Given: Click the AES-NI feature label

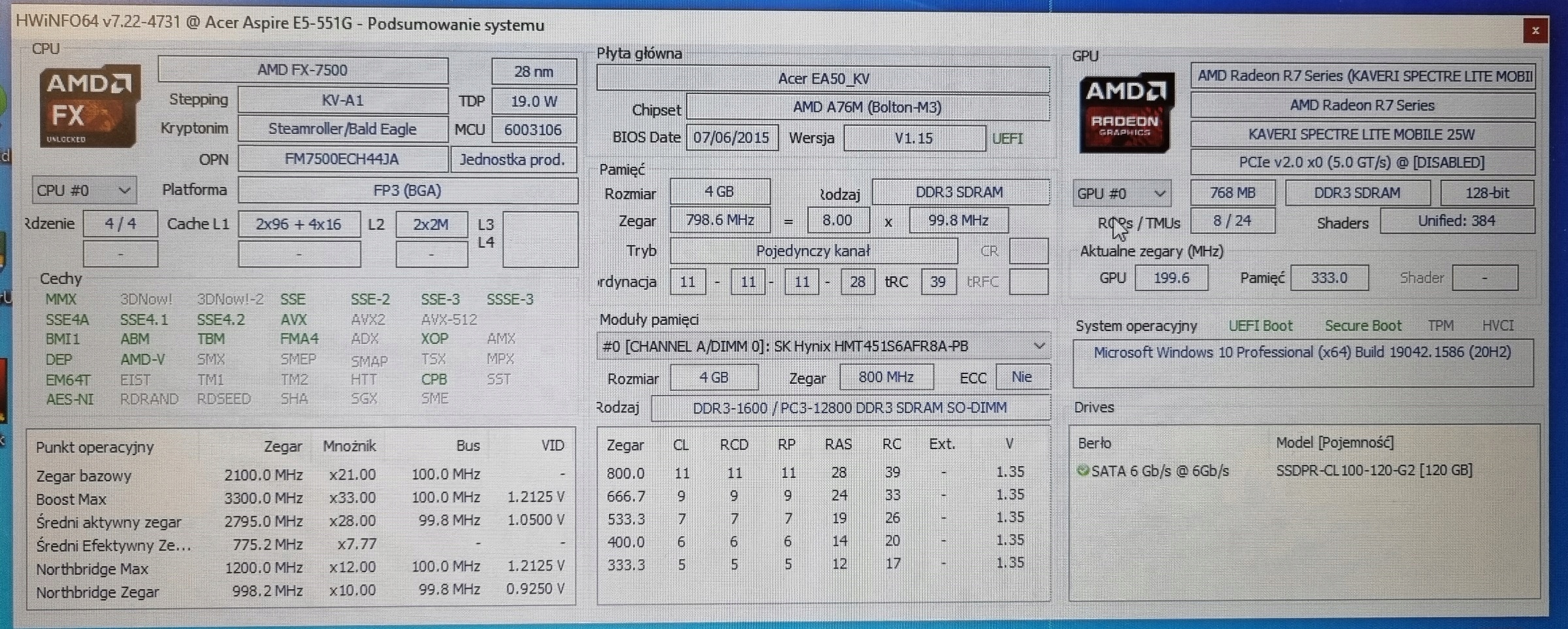Looking at the screenshot, I should [x=69, y=399].
